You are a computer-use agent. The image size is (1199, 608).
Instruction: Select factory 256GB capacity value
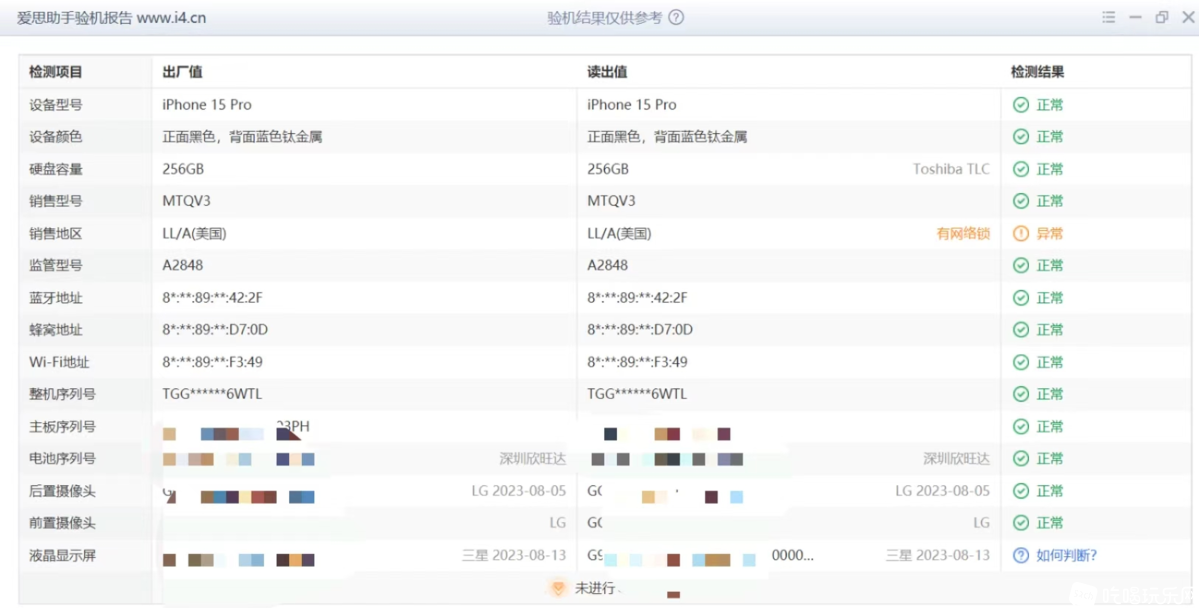click(x=184, y=169)
